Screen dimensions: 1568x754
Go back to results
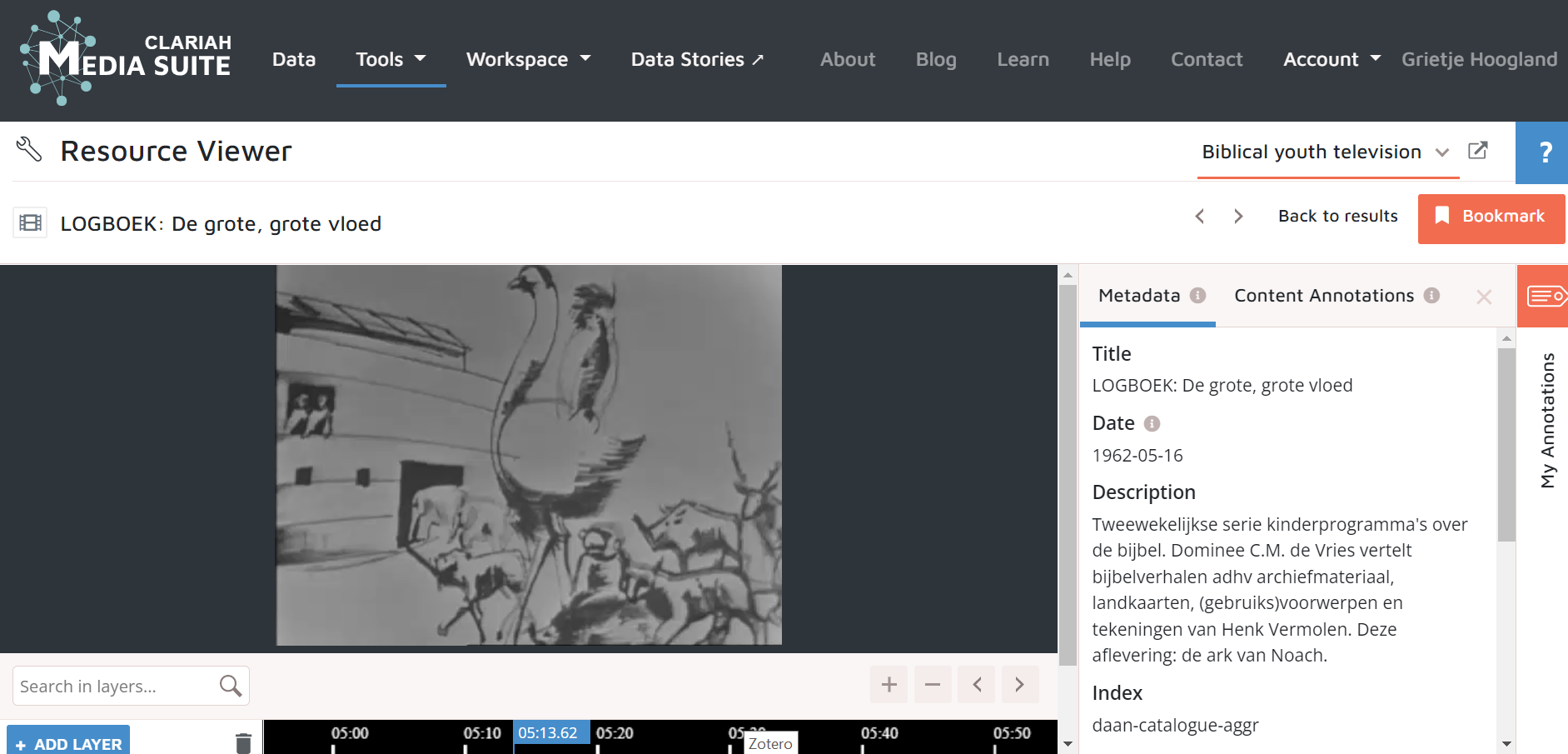point(1337,217)
